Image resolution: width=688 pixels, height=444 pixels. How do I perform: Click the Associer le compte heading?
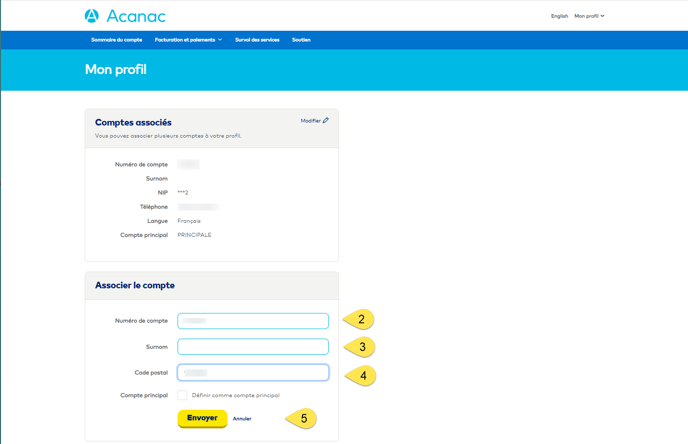click(135, 285)
